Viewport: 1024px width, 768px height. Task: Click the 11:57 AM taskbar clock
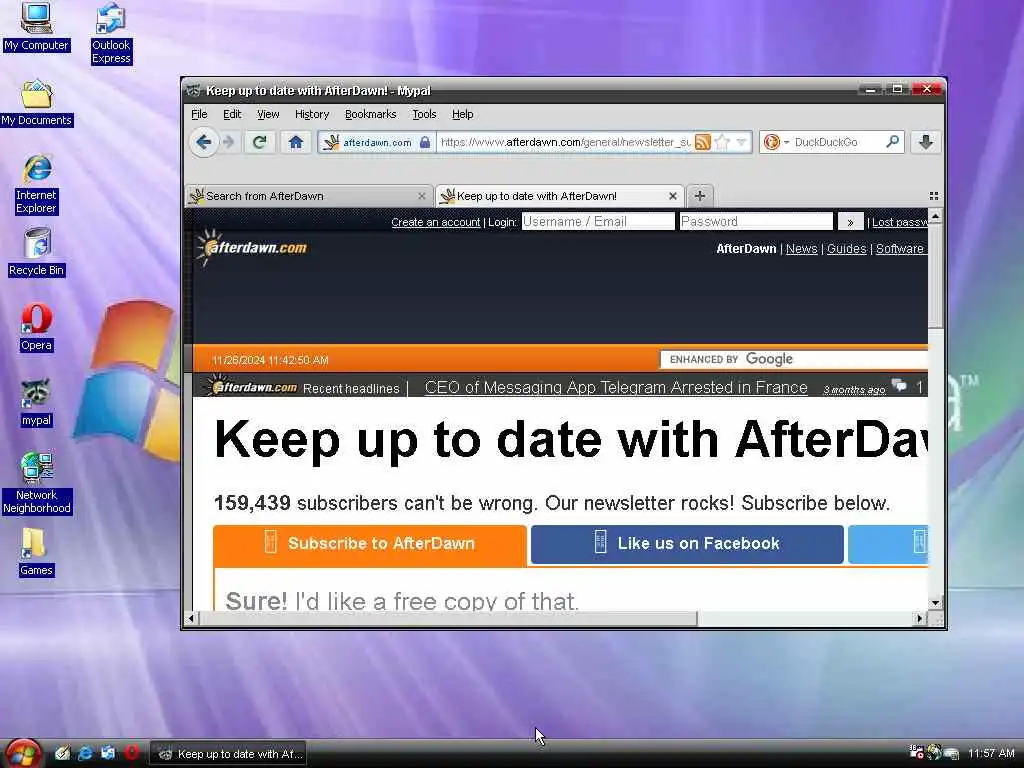pos(991,754)
